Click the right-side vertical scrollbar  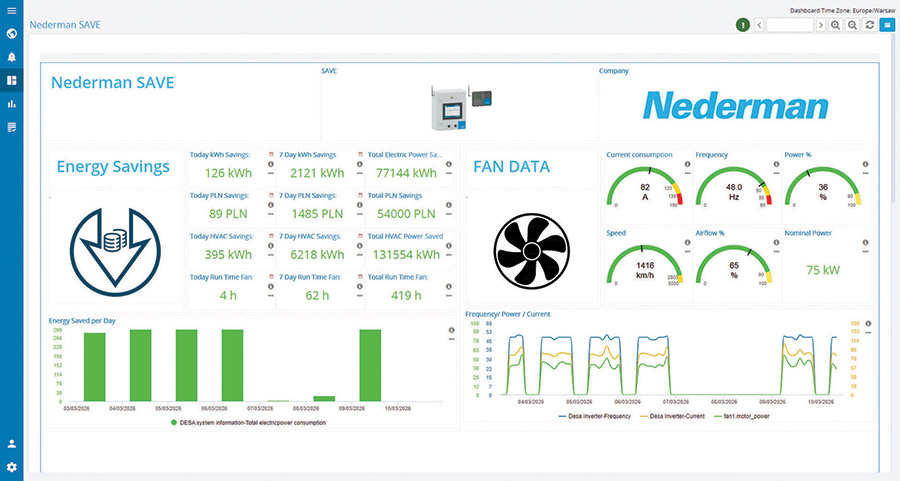pyautogui.click(x=893, y=118)
